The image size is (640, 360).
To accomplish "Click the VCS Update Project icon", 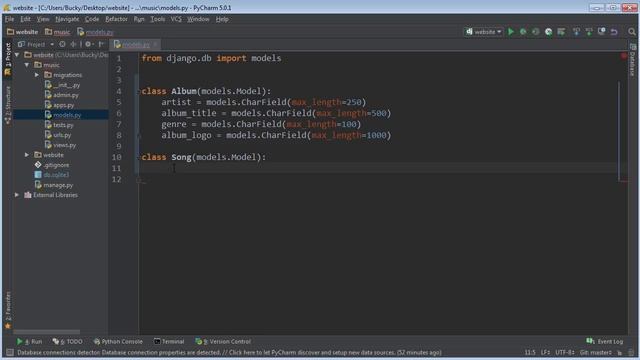I will click(576, 31).
